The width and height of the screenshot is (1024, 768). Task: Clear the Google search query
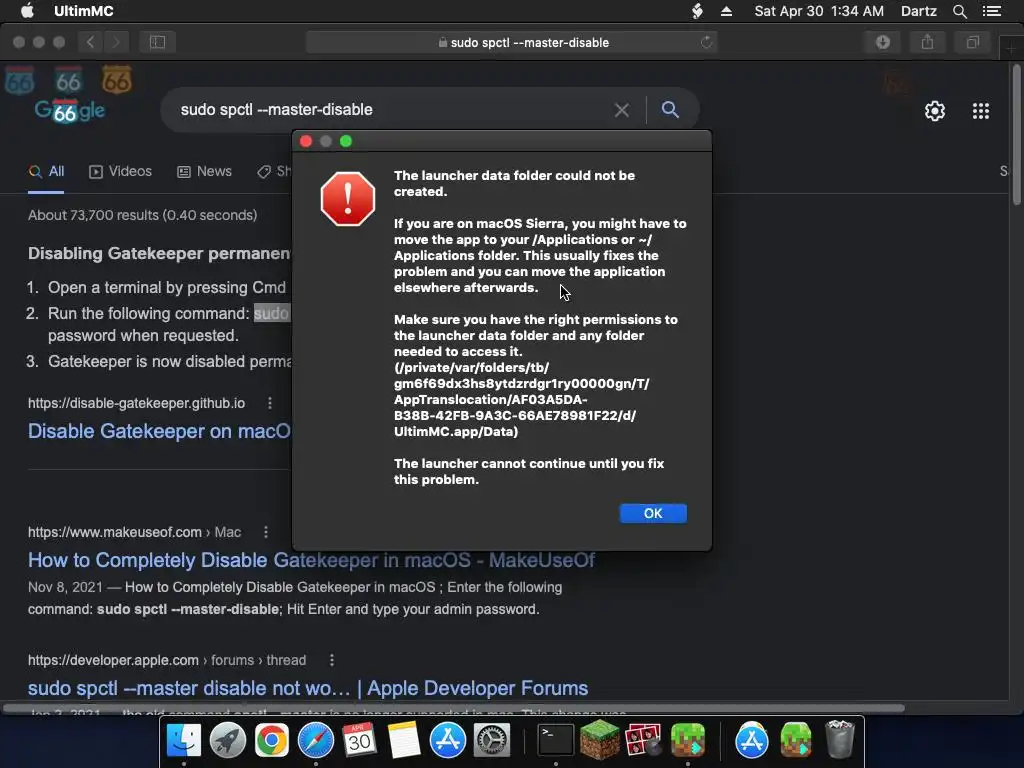tap(621, 110)
